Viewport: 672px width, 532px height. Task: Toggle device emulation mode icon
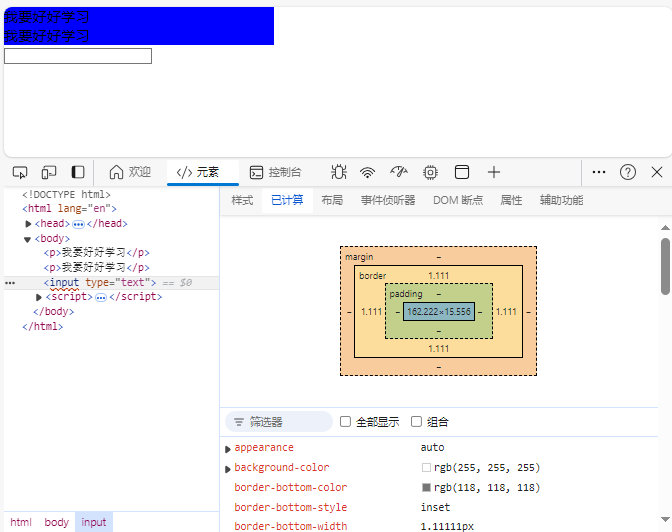tap(49, 172)
